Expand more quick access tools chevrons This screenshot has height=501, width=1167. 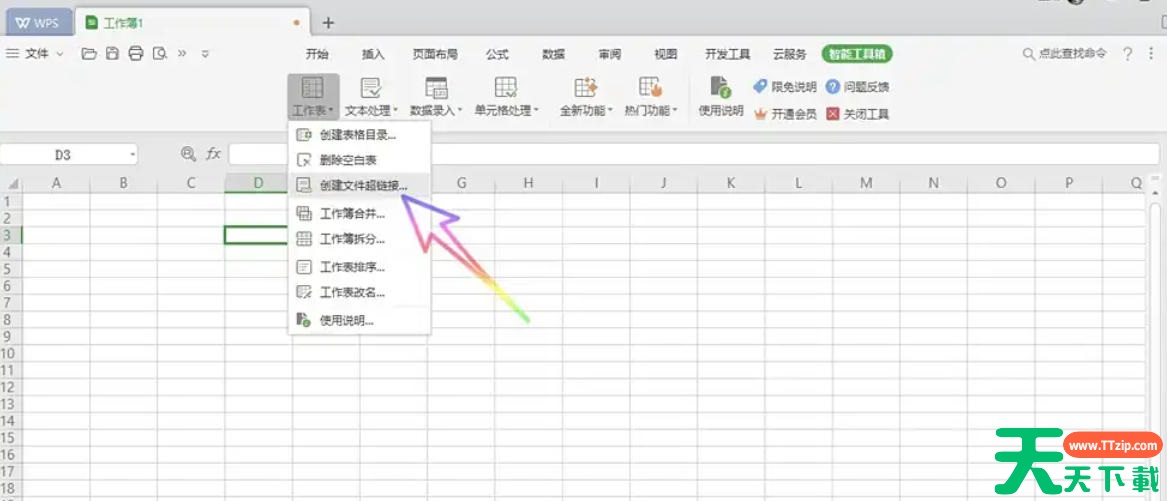[x=182, y=54]
